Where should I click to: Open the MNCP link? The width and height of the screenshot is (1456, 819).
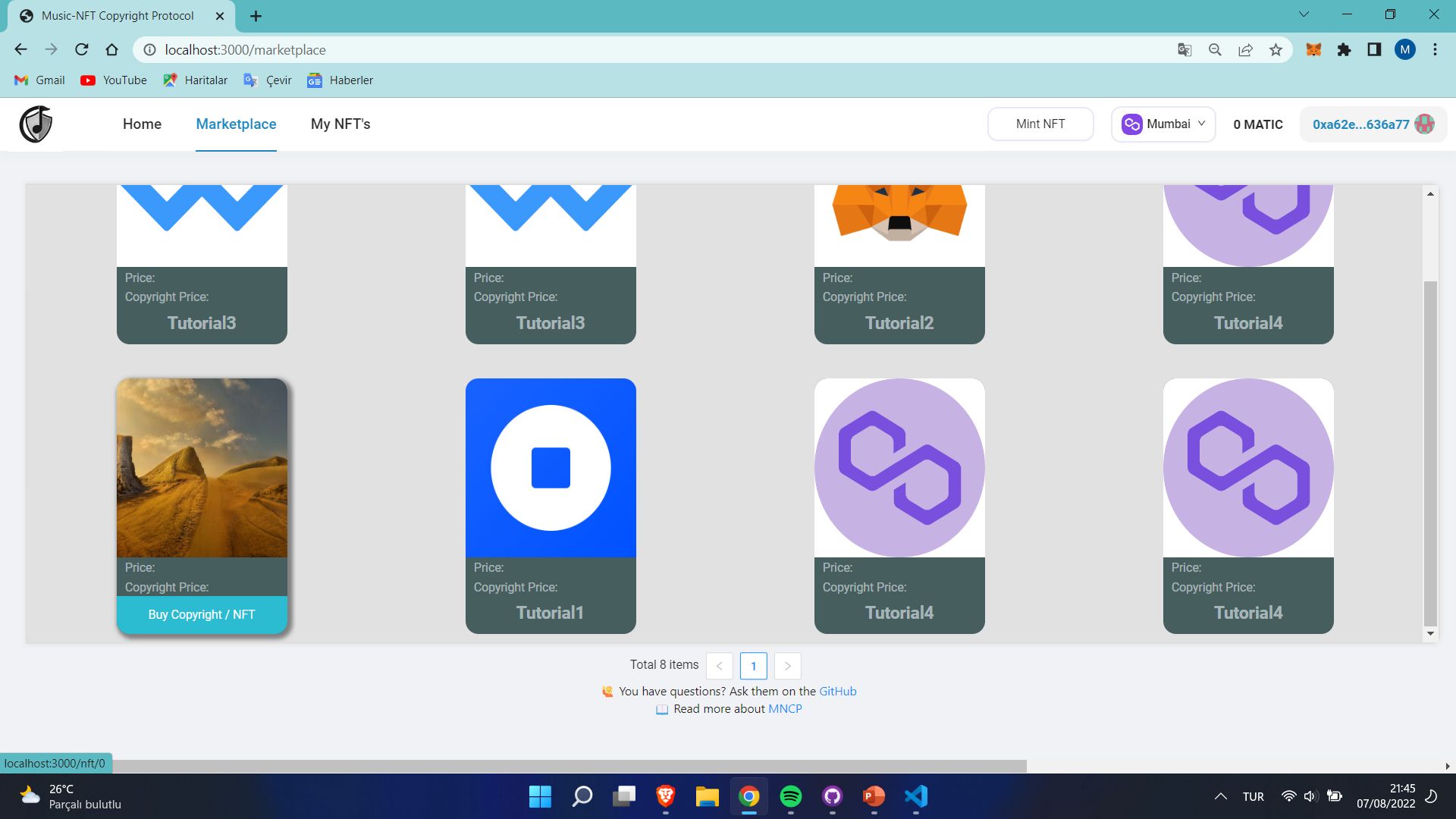click(x=785, y=708)
